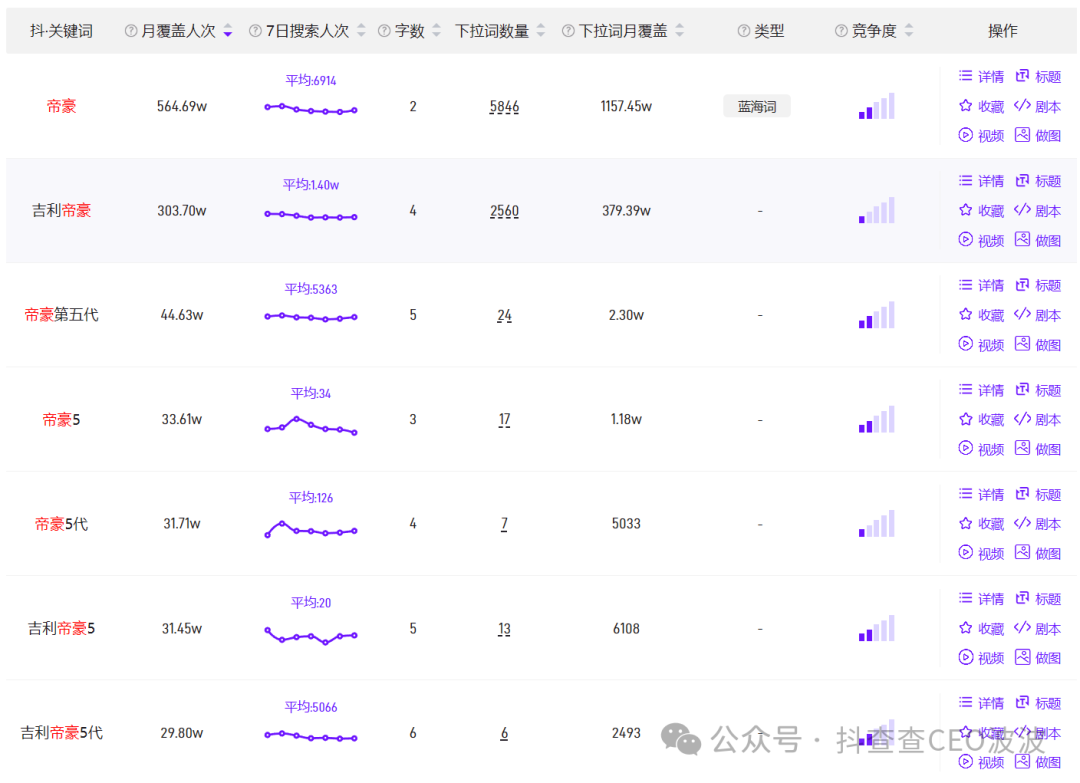Sort by 竞争度 using its arrows
Viewport: 1080px width, 783px height.
(x=908, y=31)
